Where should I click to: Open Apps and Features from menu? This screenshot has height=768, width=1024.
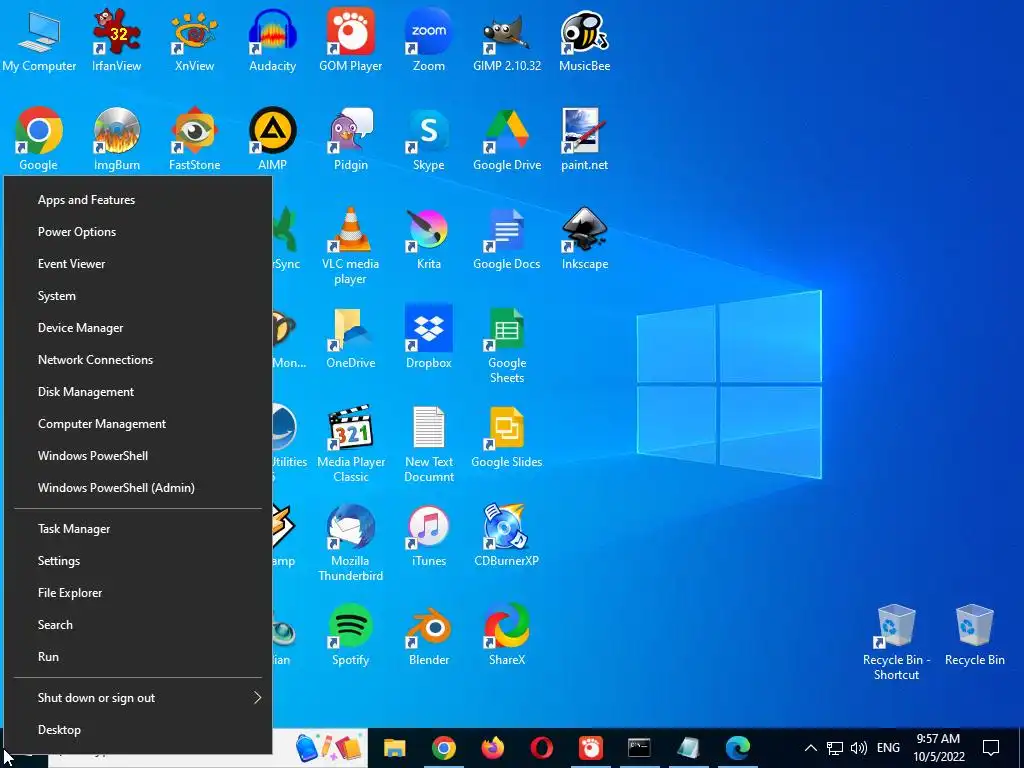tap(138, 200)
